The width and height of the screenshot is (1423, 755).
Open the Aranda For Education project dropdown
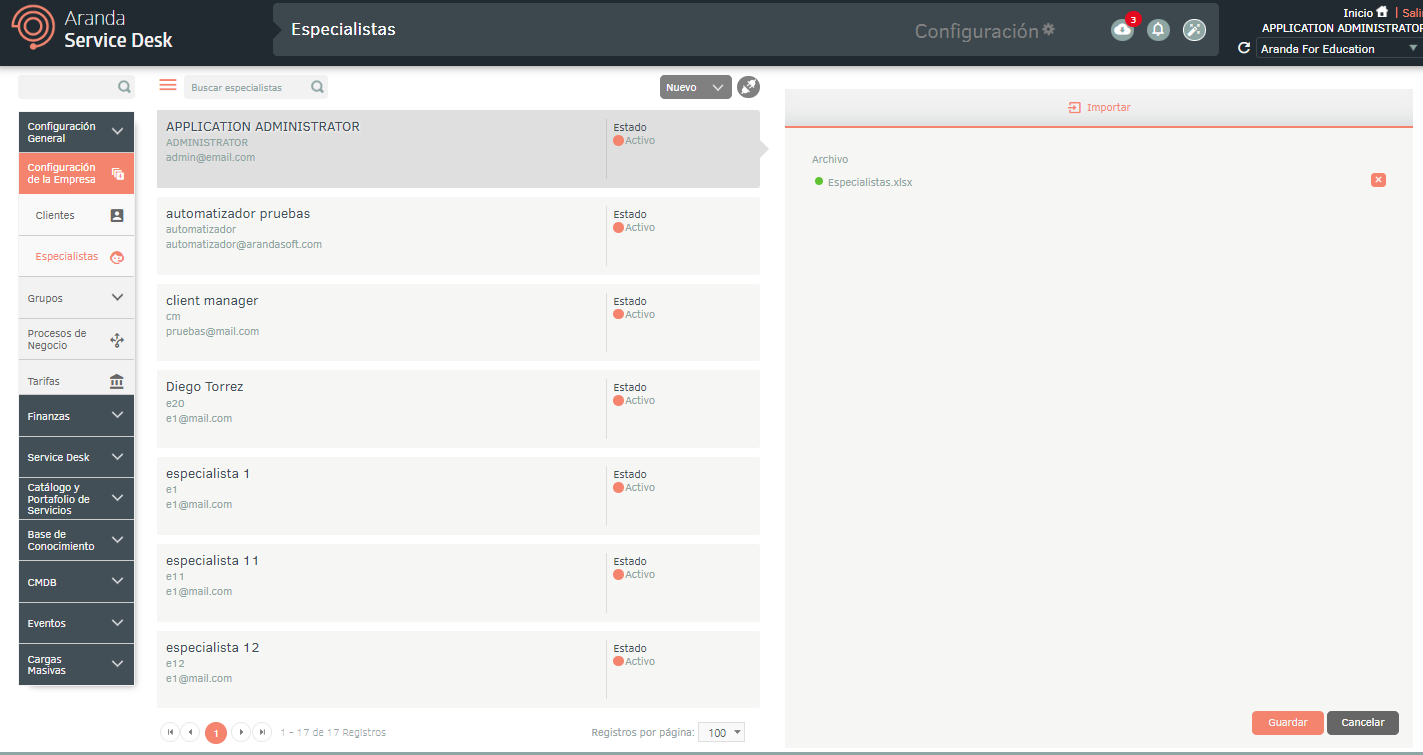pyautogui.click(x=1338, y=48)
